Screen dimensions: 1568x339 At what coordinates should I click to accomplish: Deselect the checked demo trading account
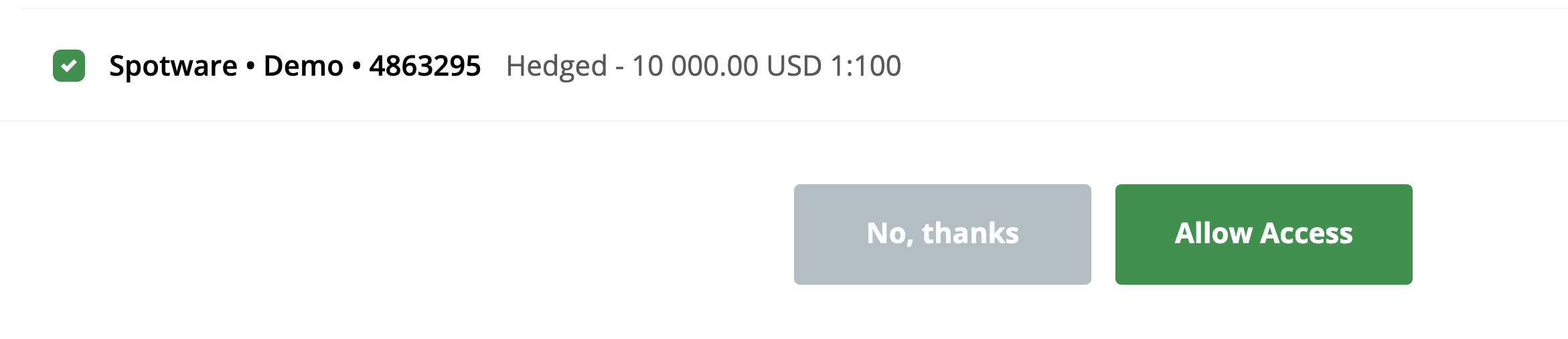69,66
